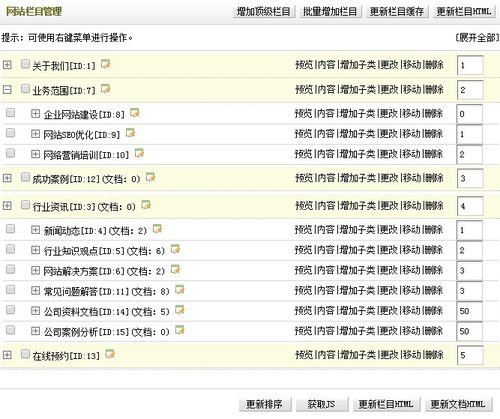Screen dimensions: 500x419
Task: Click the edit note icon beside 关于我们
Action: [106, 63]
